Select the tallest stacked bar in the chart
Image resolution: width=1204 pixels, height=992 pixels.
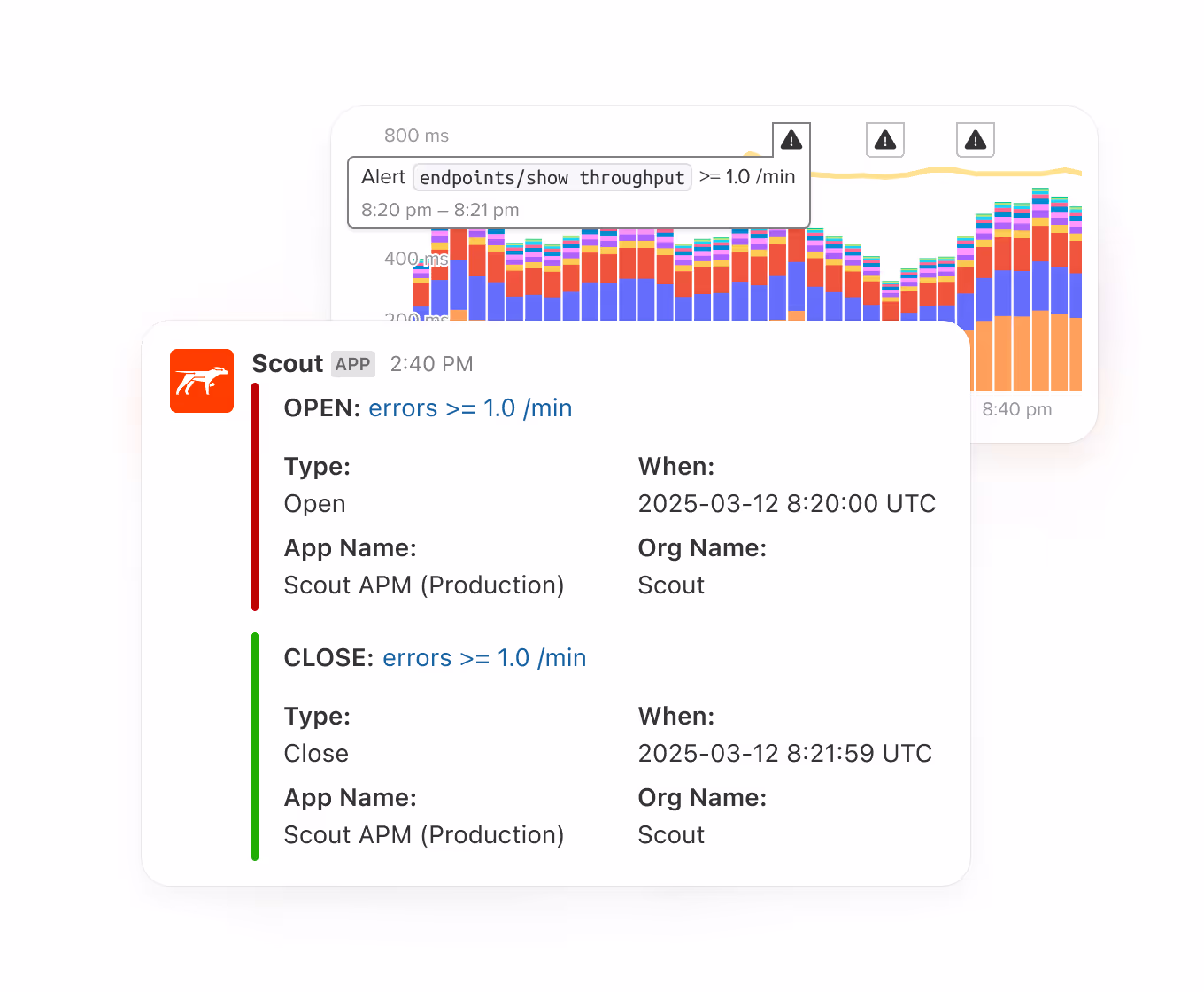pos(1039,283)
